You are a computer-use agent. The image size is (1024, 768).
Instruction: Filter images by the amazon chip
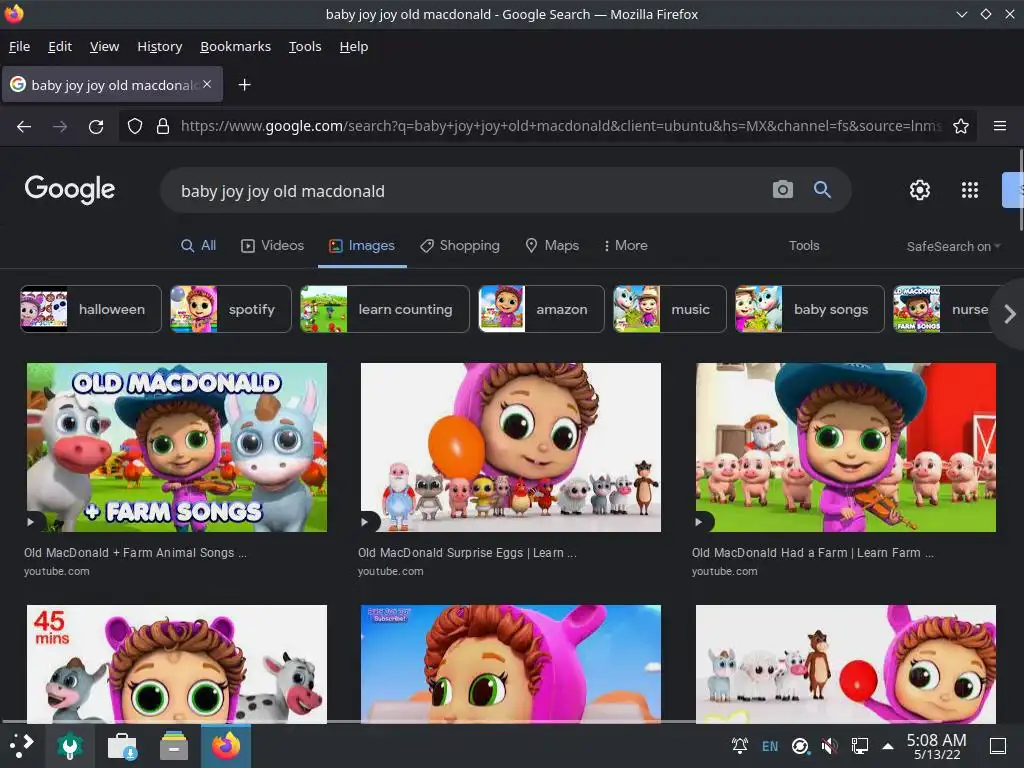(x=541, y=309)
